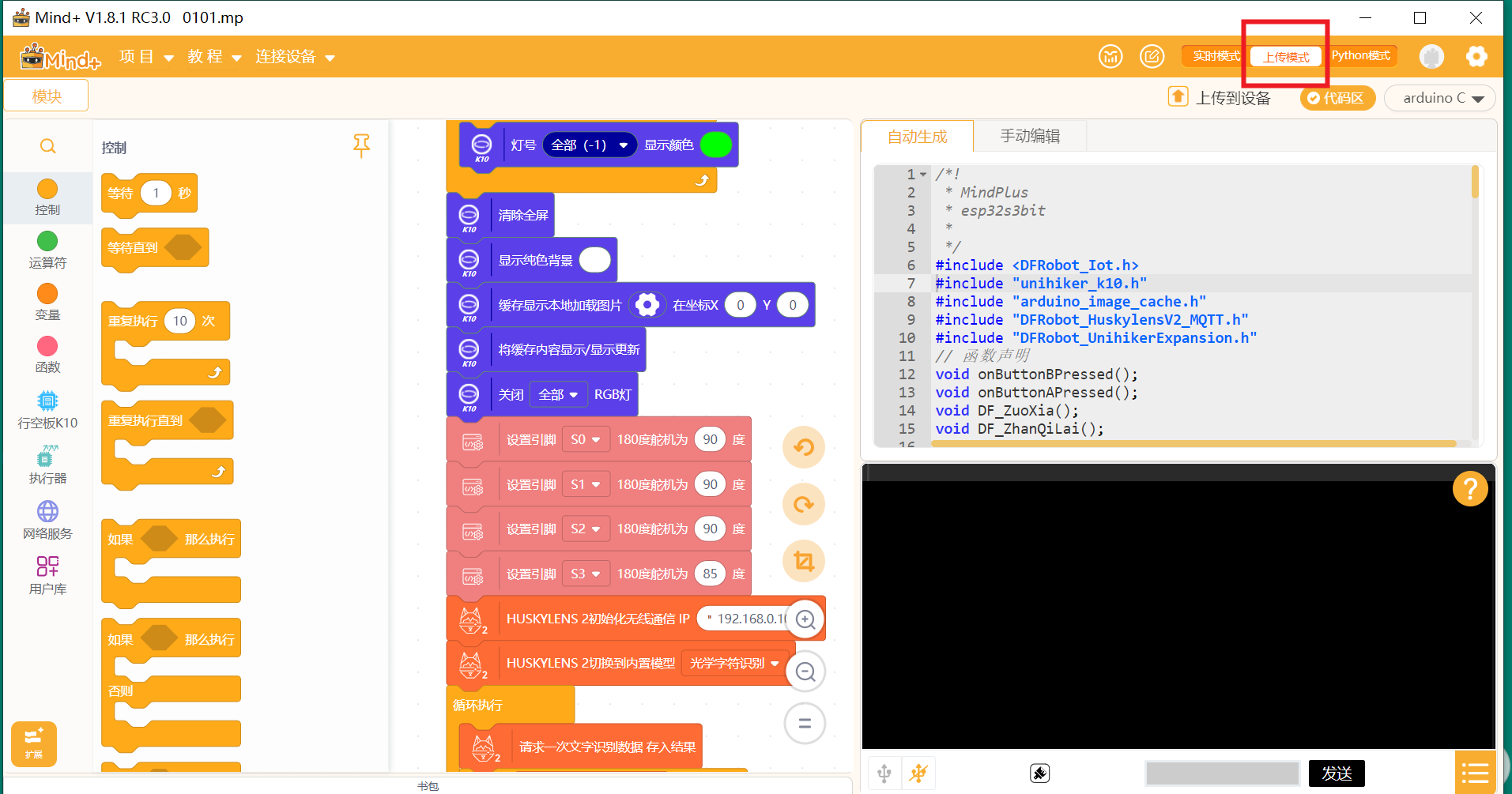Switch to the 手动编辑 tab
This screenshot has height=794, width=1512.
1030,137
